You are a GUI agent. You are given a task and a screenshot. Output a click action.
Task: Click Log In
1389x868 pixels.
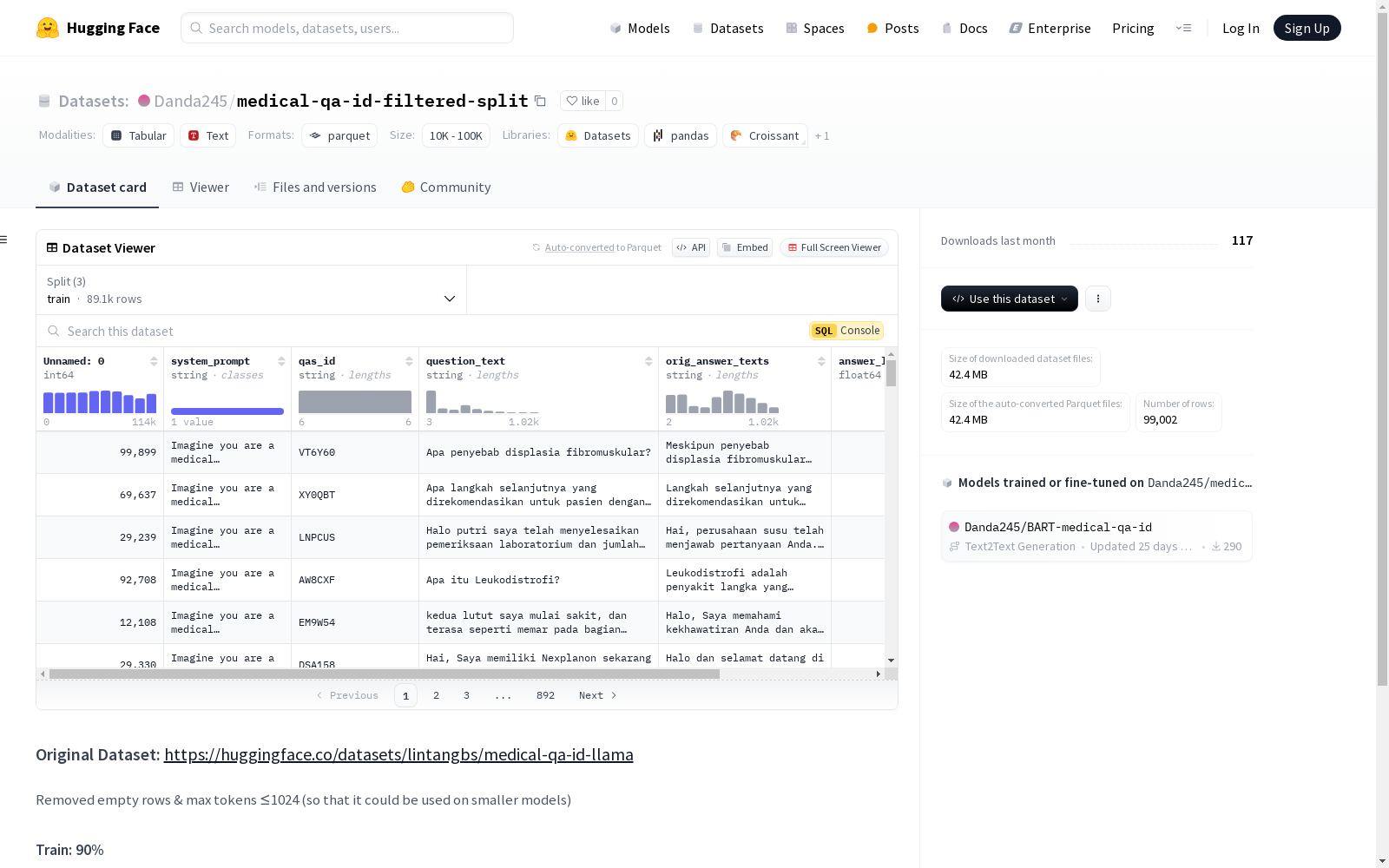click(1241, 28)
